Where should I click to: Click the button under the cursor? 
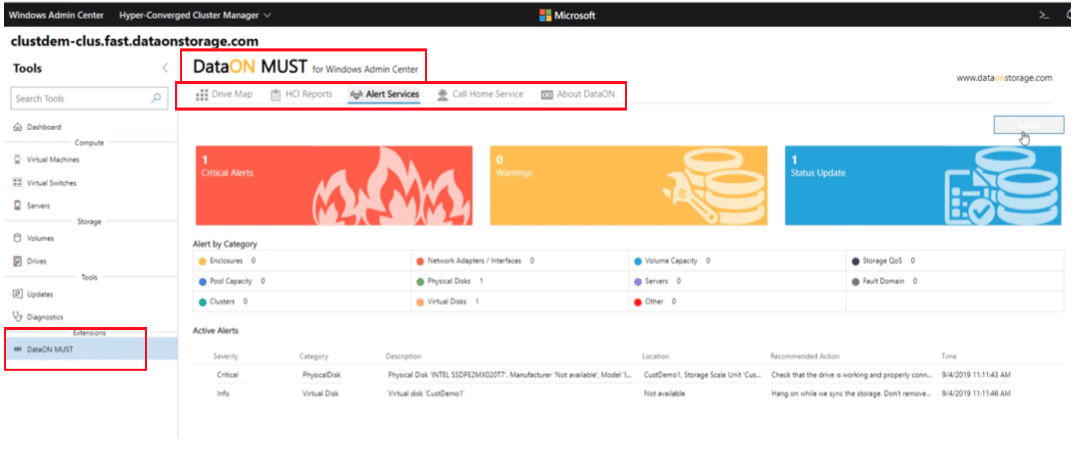[x=1028, y=125]
